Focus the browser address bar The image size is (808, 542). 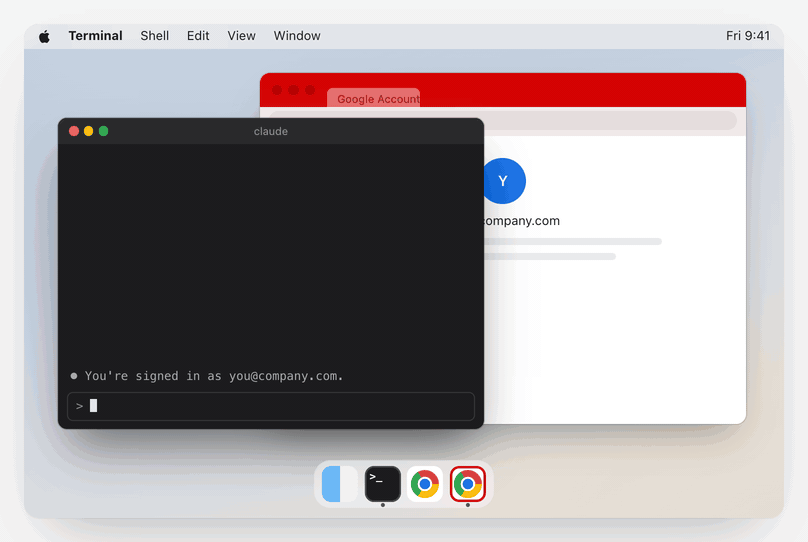tap(610, 121)
